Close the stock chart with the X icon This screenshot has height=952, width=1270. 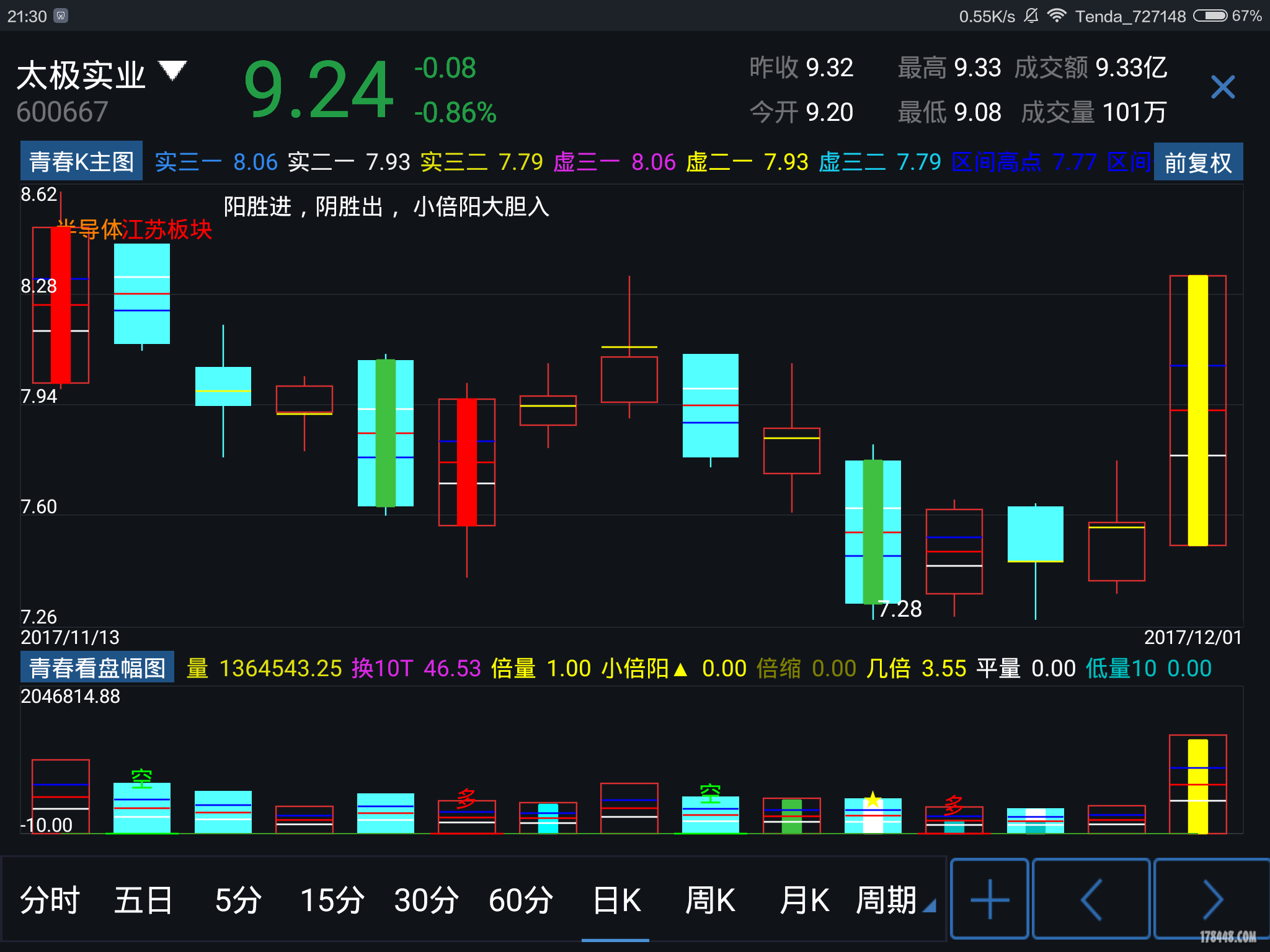coord(1223,87)
